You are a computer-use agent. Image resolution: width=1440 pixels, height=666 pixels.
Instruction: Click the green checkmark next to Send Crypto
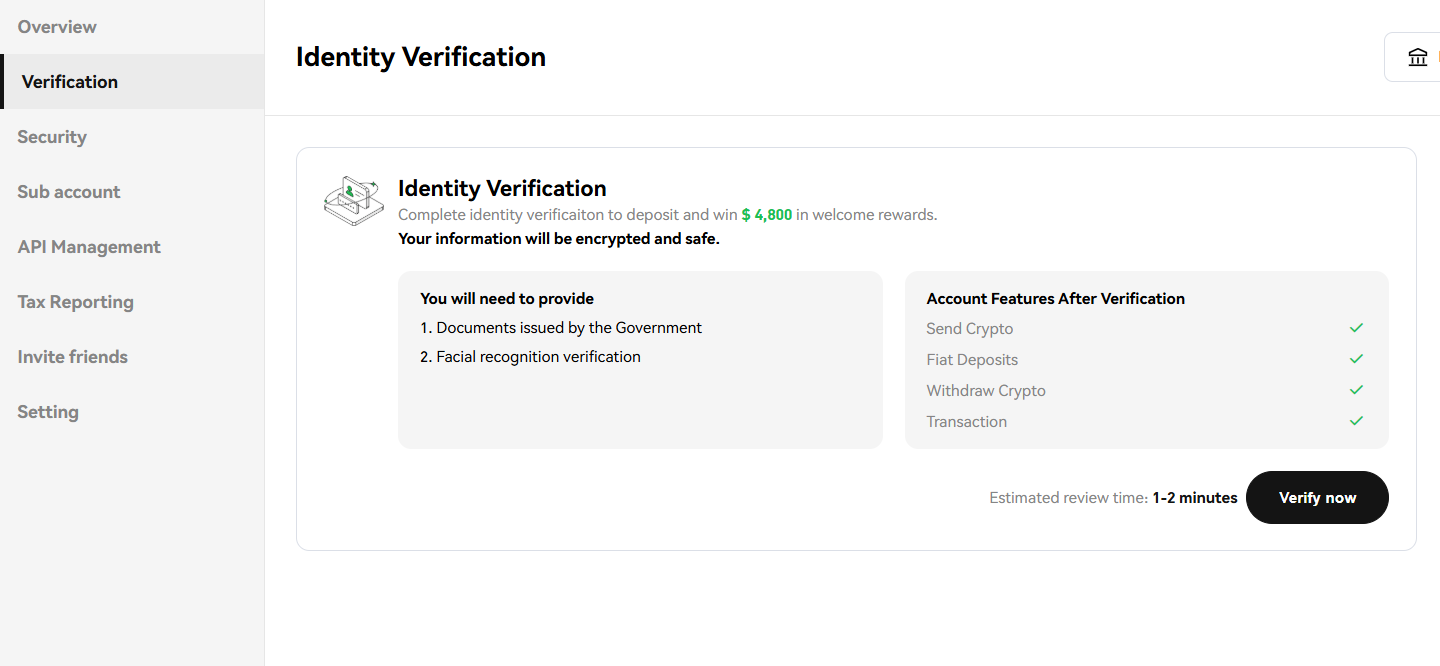point(1356,327)
